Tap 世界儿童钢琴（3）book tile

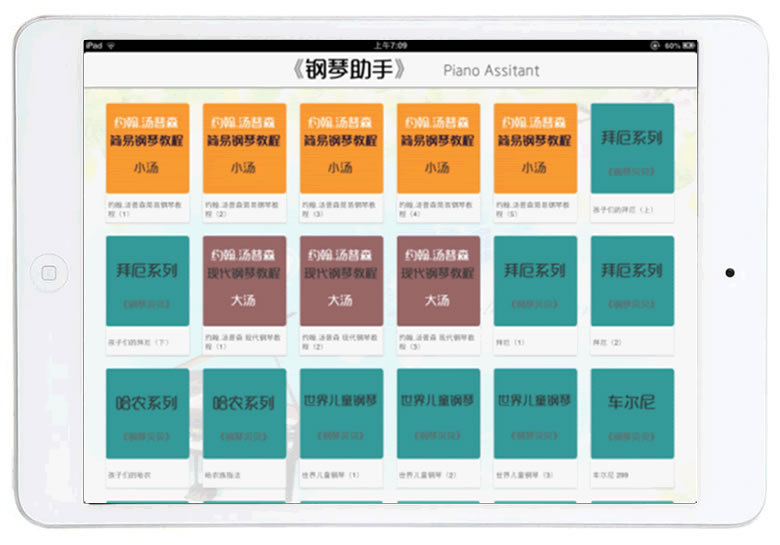point(535,413)
